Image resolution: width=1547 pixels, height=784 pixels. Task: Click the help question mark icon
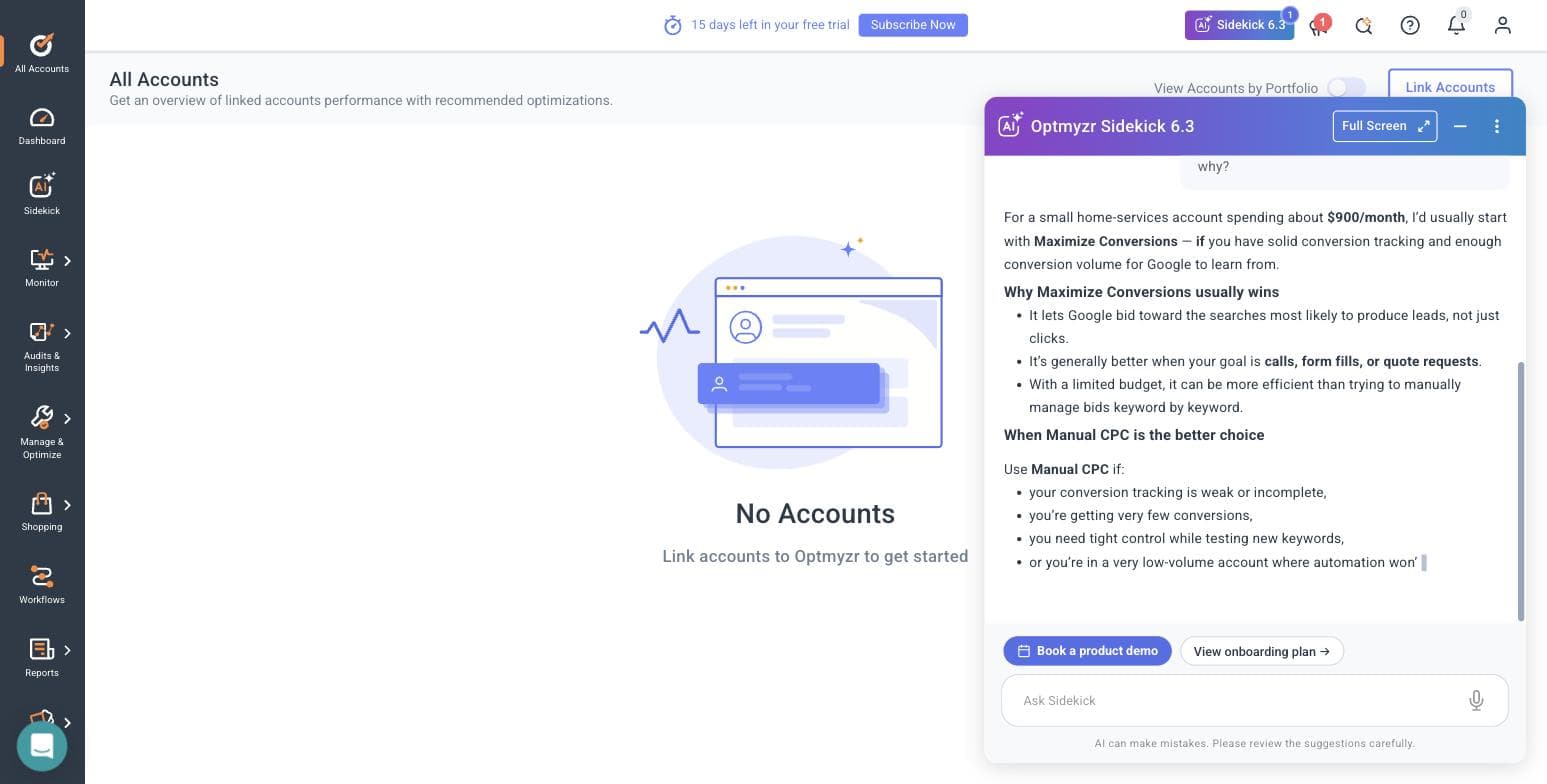[1410, 25]
